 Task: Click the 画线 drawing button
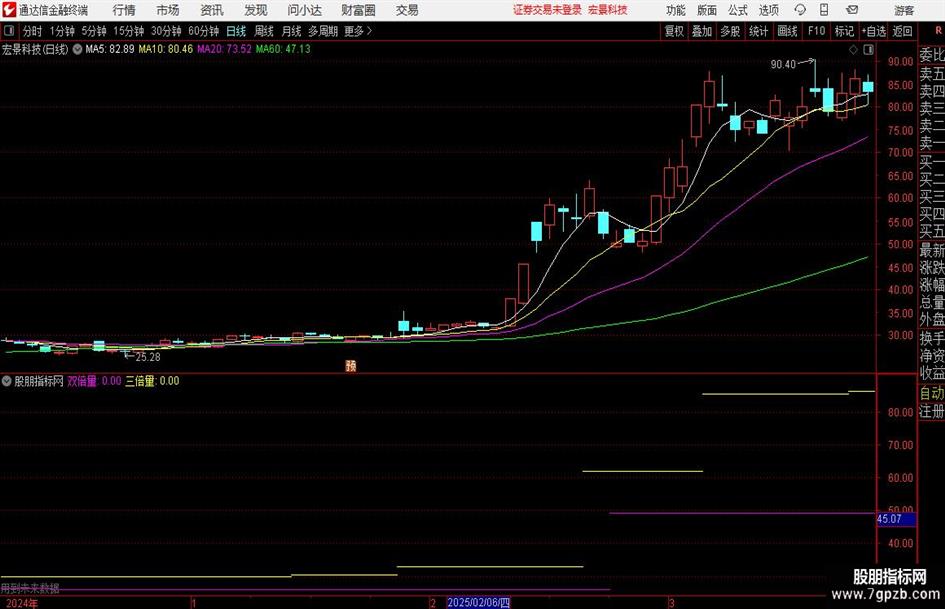coord(788,31)
